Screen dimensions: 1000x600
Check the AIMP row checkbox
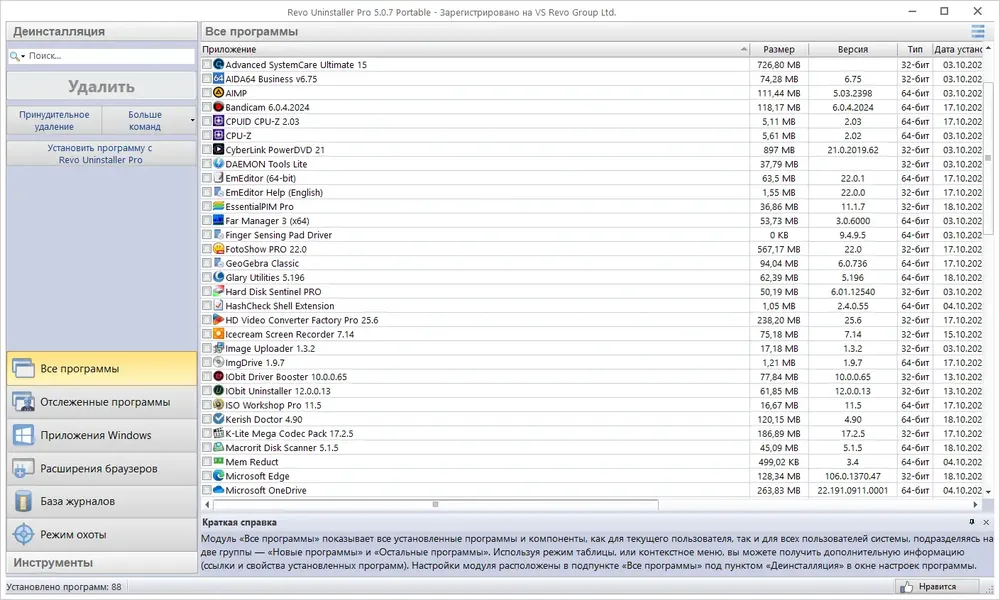207,93
